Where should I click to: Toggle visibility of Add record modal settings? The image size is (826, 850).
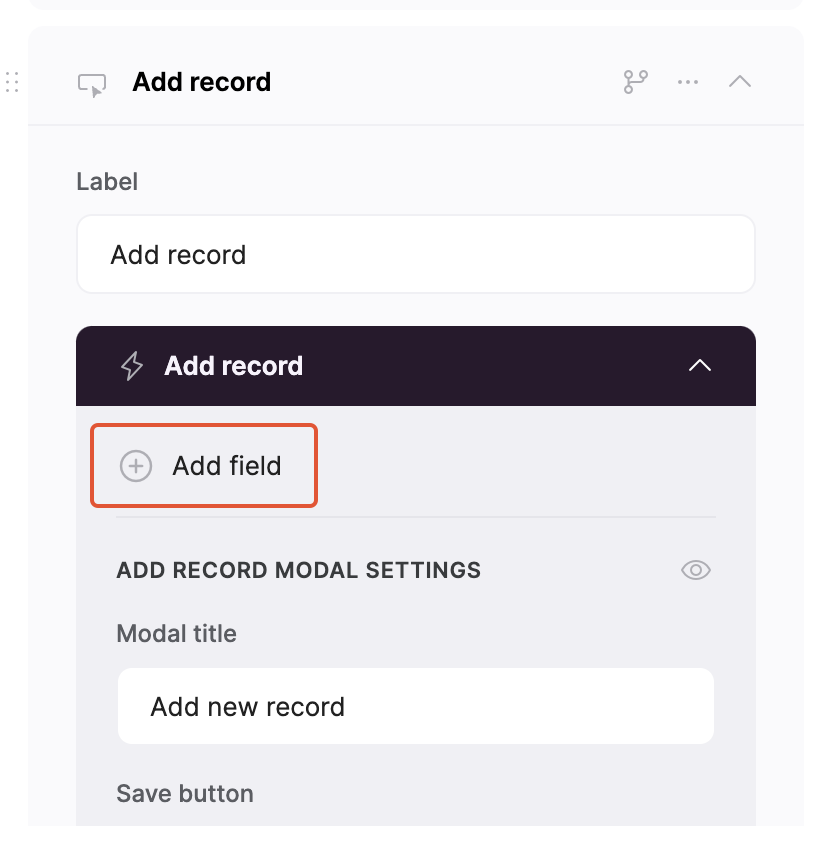tap(695, 569)
